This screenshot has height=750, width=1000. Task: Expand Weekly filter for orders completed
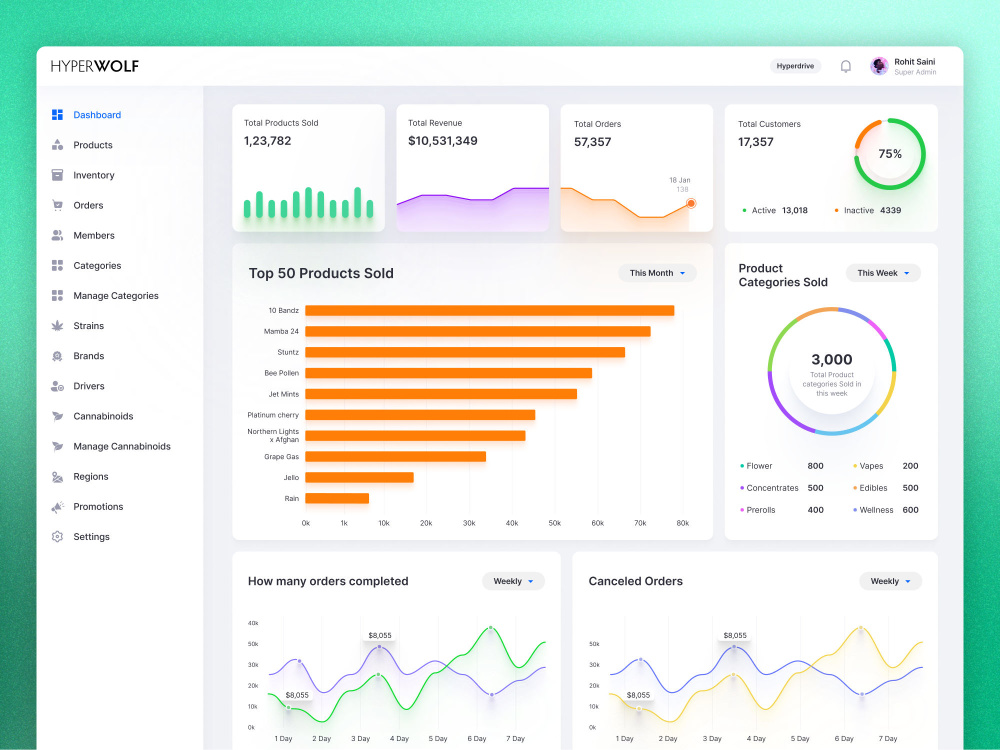pyautogui.click(x=513, y=581)
